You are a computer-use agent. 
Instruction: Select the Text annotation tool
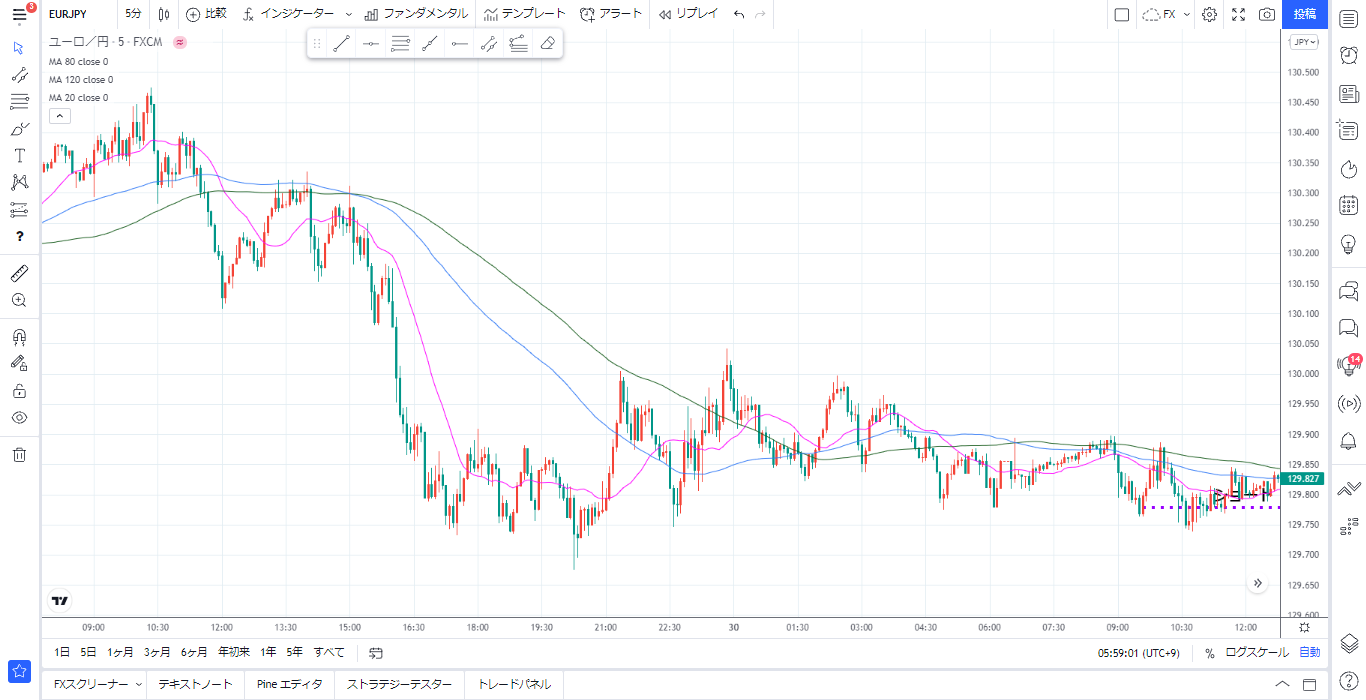[x=19, y=155]
